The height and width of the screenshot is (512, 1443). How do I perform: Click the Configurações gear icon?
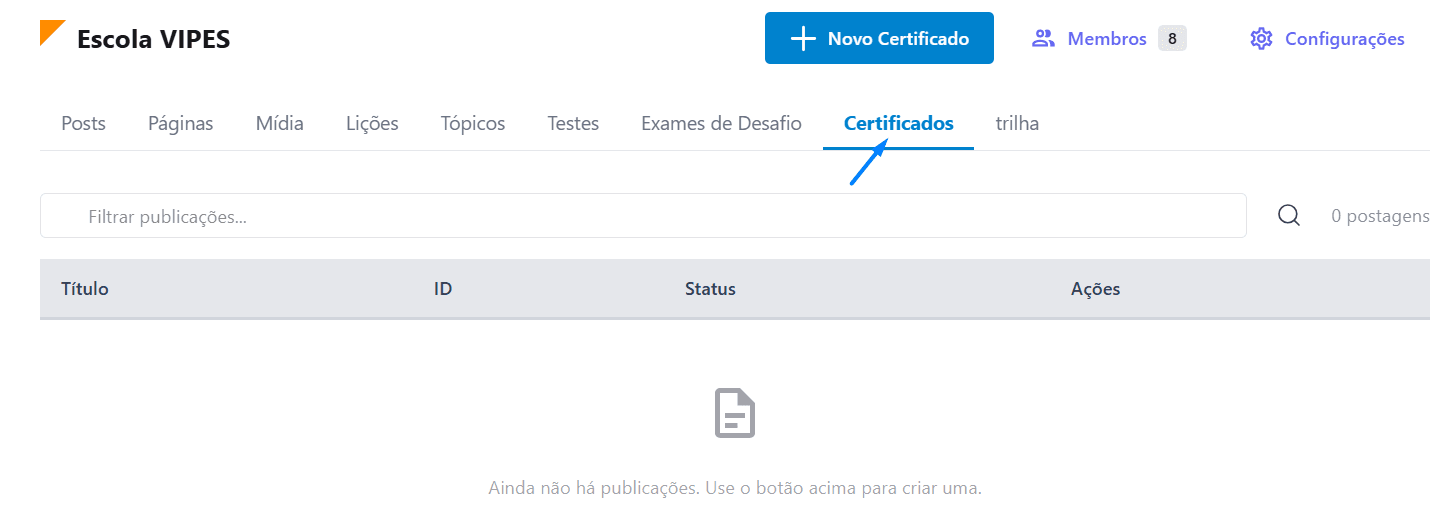tap(1261, 39)
